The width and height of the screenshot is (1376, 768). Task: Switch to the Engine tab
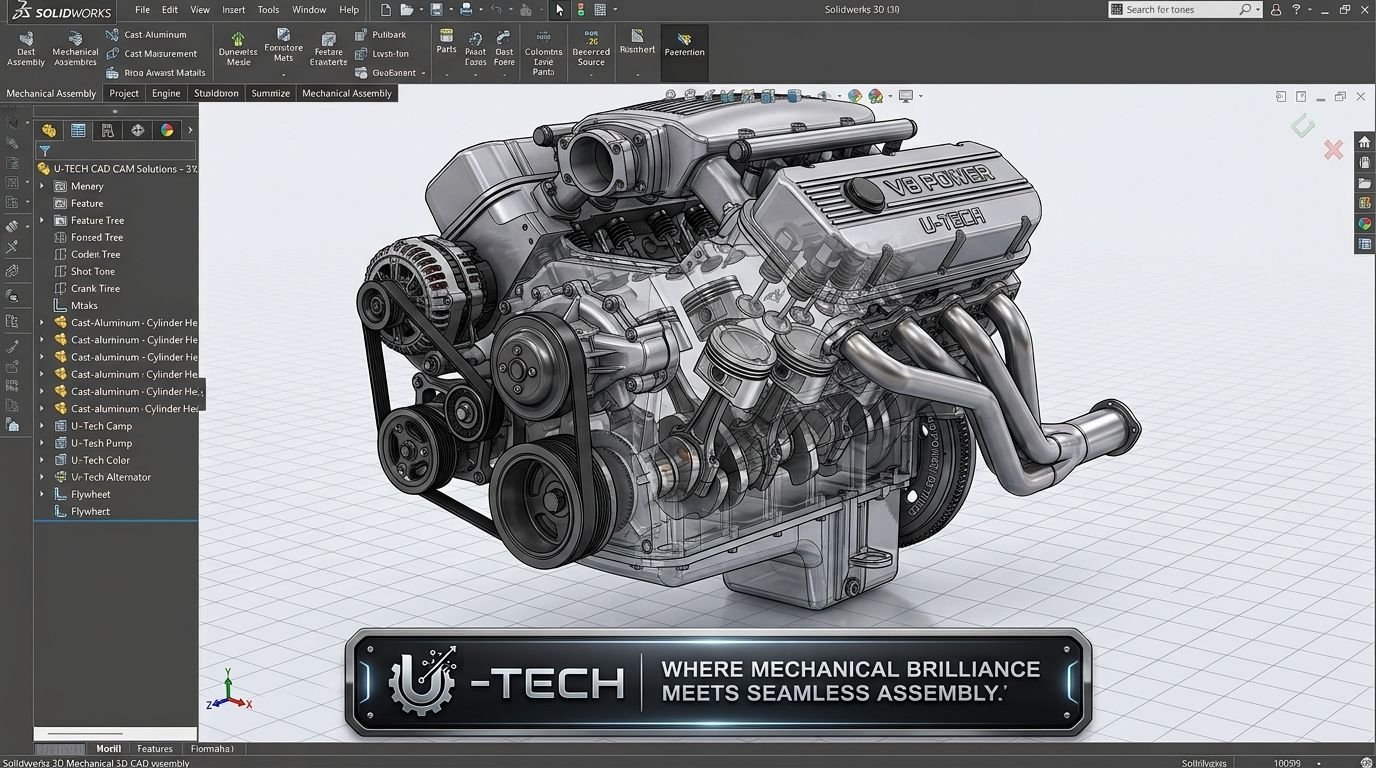tap(166, 93)
